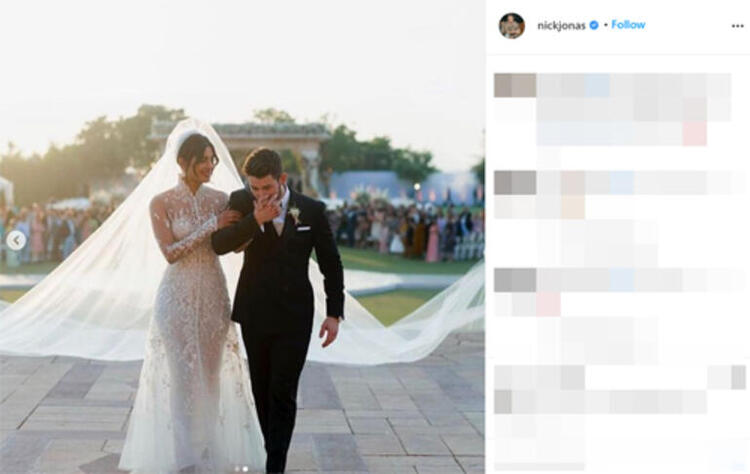The image size is (750, 474).
Task: Click the first blurred comment text
Action: click(x=634, y=110)
